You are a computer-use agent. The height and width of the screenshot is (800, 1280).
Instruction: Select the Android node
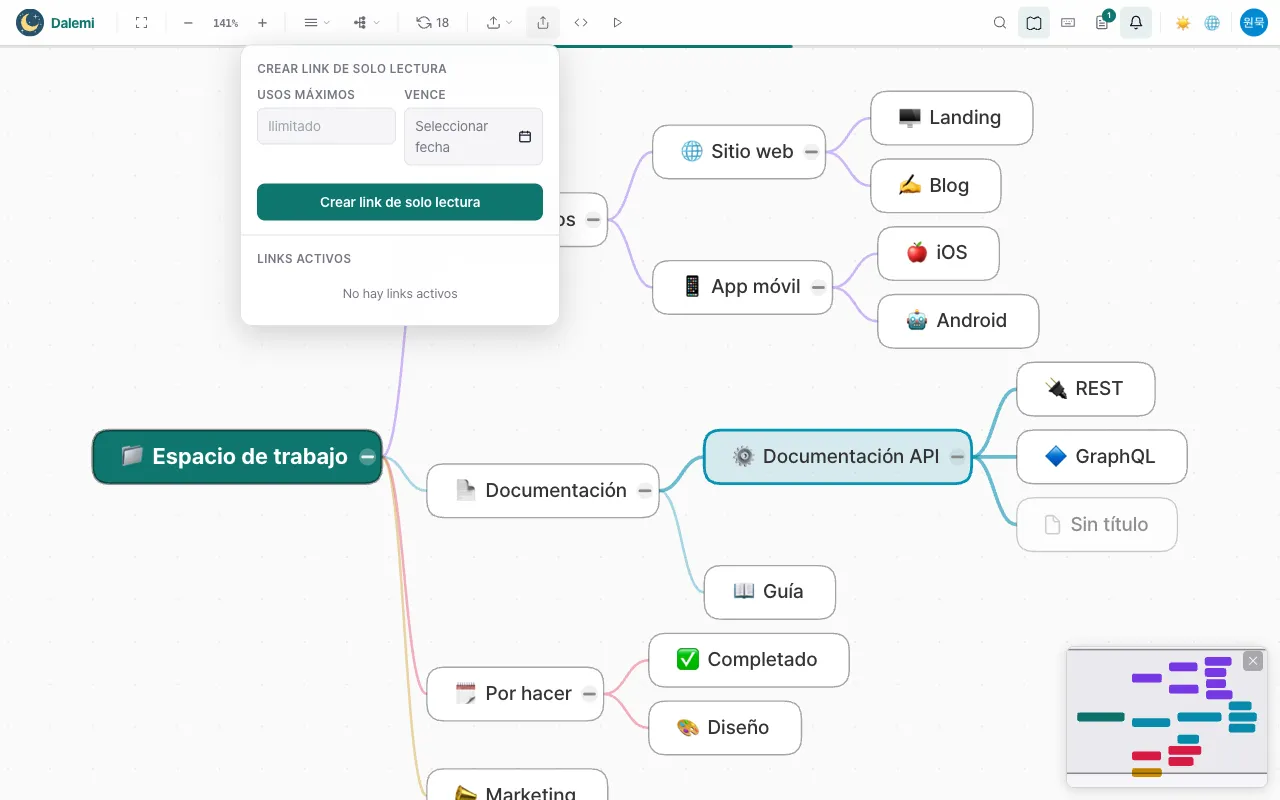pyautogui.click(x=958, y=321)
